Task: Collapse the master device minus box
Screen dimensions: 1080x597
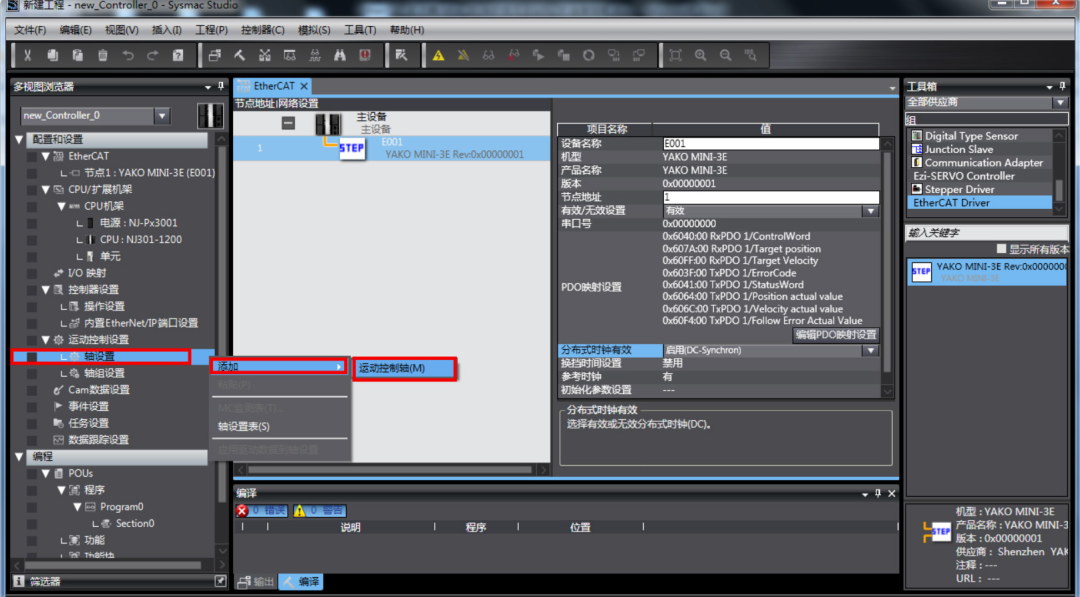Action: coord(289,123)
